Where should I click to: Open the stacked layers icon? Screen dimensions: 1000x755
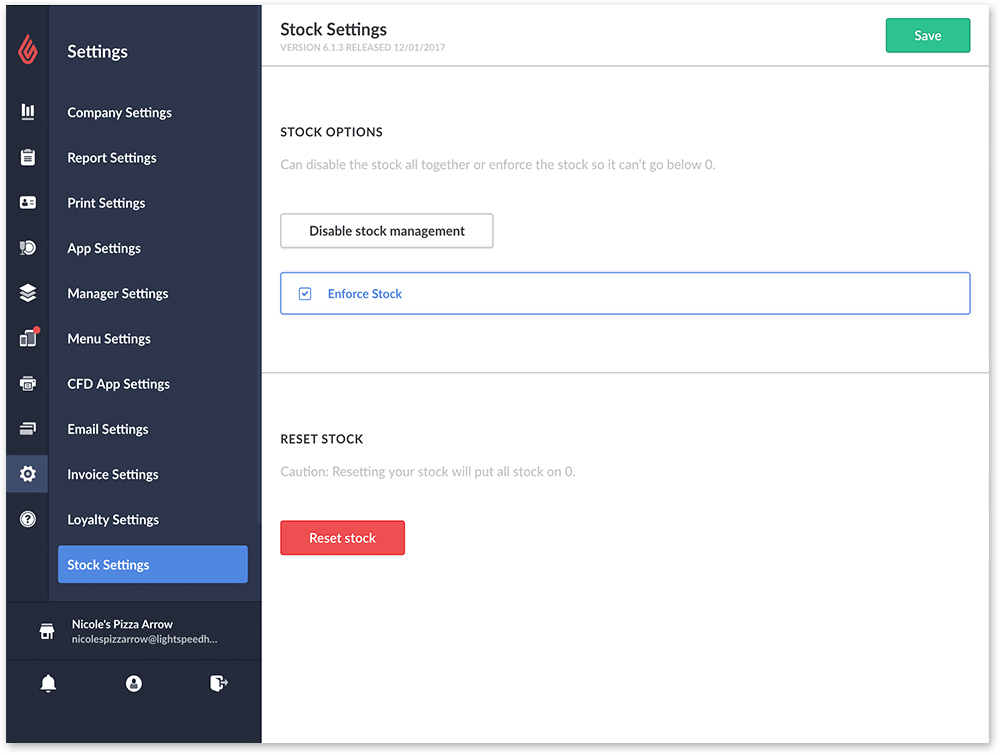[27, 293]
